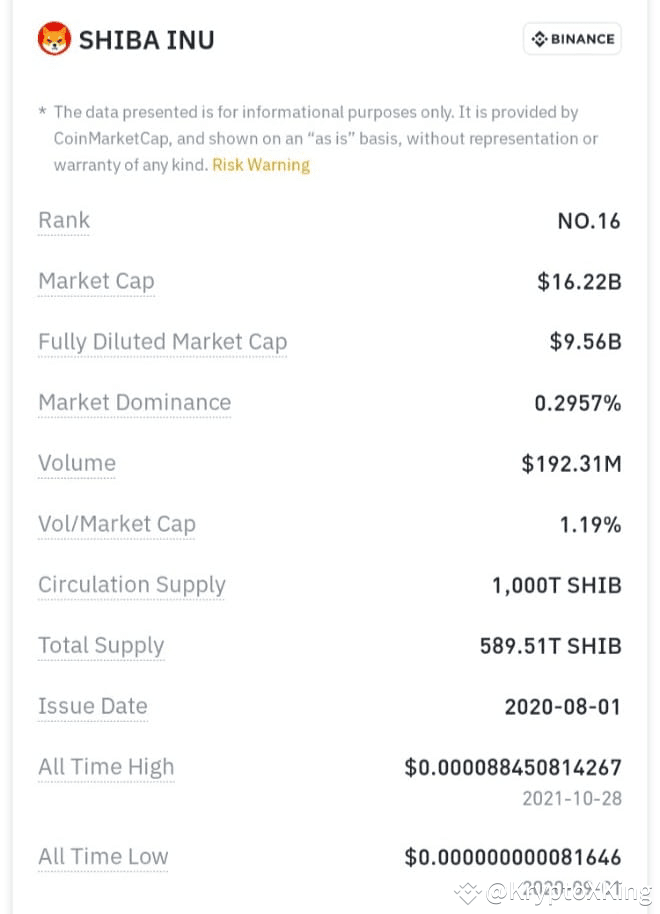
Task: Click the Issue Date label
Action: pos(93,706)
